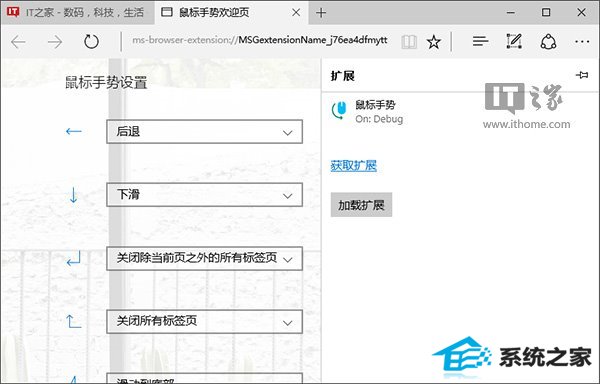
Task: Refresh the current page
Action: (x=91, y=41)
